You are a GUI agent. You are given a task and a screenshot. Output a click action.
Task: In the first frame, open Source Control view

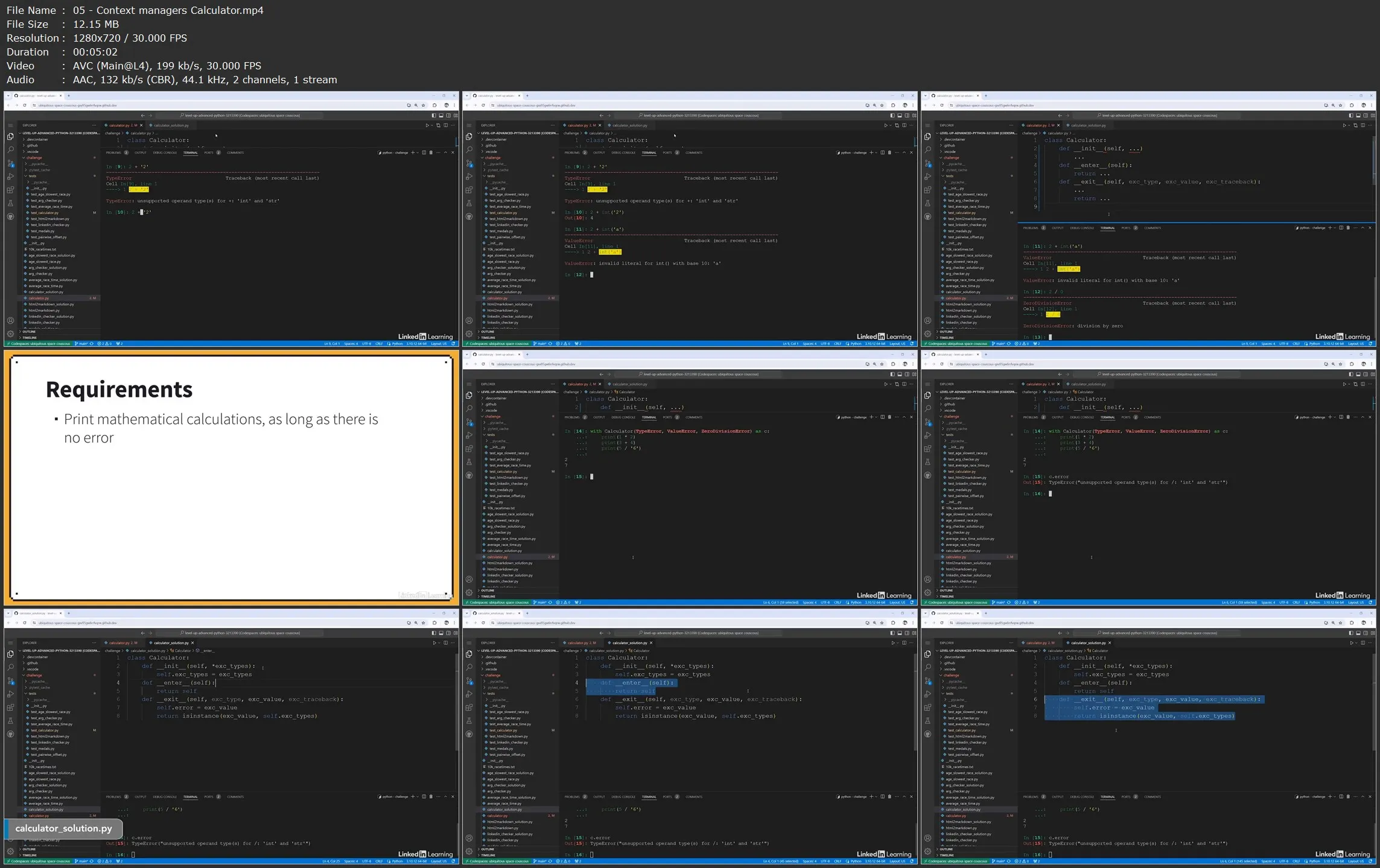(x=10, y=163)
